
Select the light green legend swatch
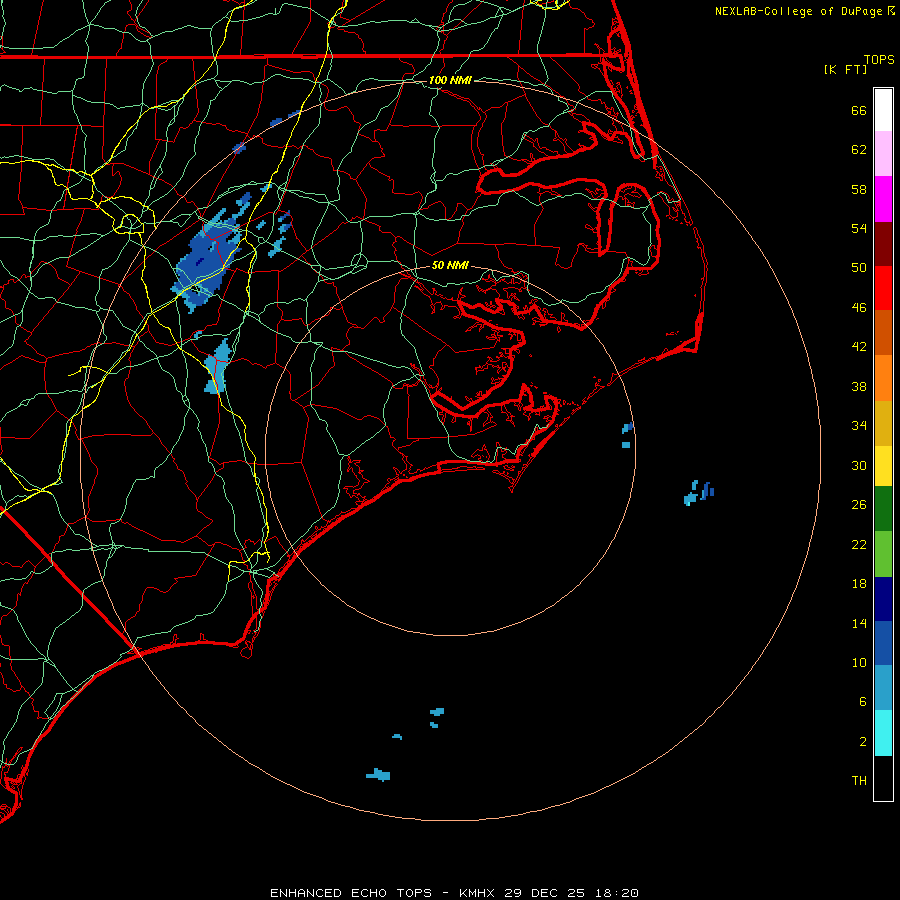(x=883, y=554)
